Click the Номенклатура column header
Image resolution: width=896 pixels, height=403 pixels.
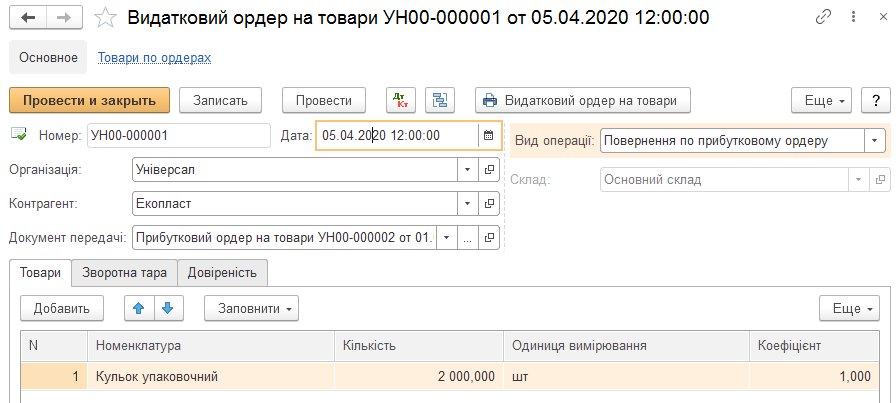point(211,346)
